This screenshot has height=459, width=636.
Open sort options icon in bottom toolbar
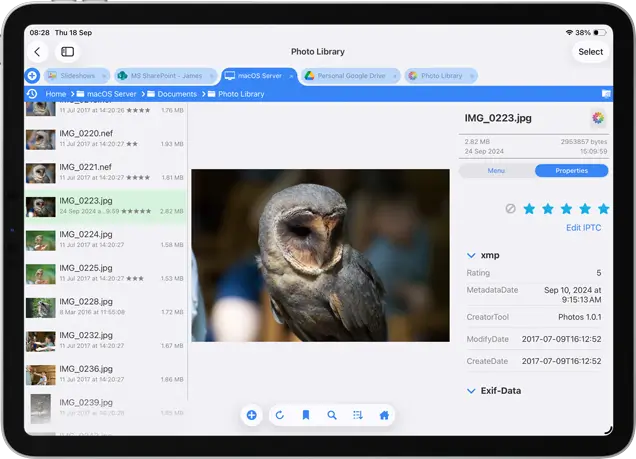click(x=358, y=415)
